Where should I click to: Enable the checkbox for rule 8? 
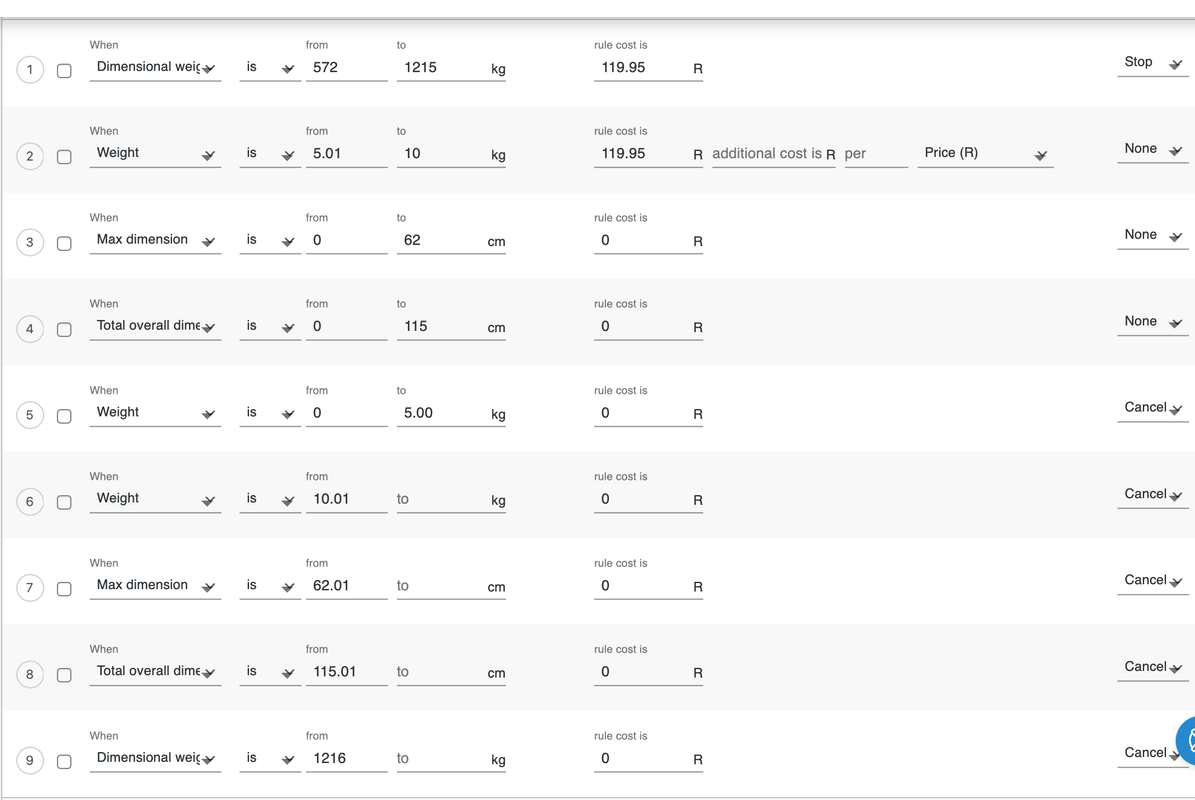[x=64, y=675]
